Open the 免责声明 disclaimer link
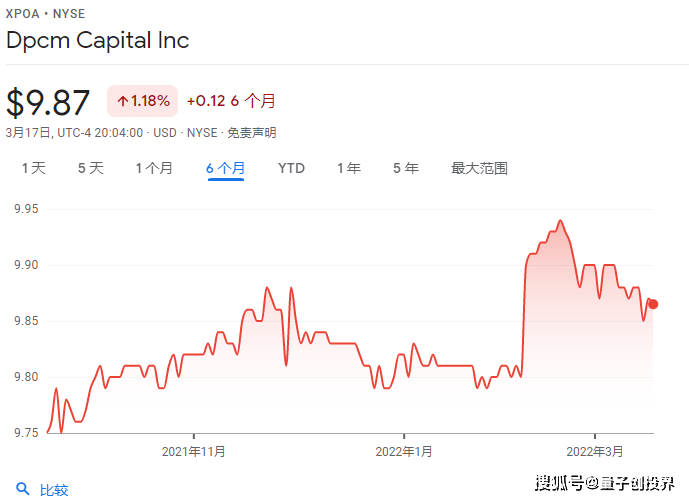 [x=251, y=133]
